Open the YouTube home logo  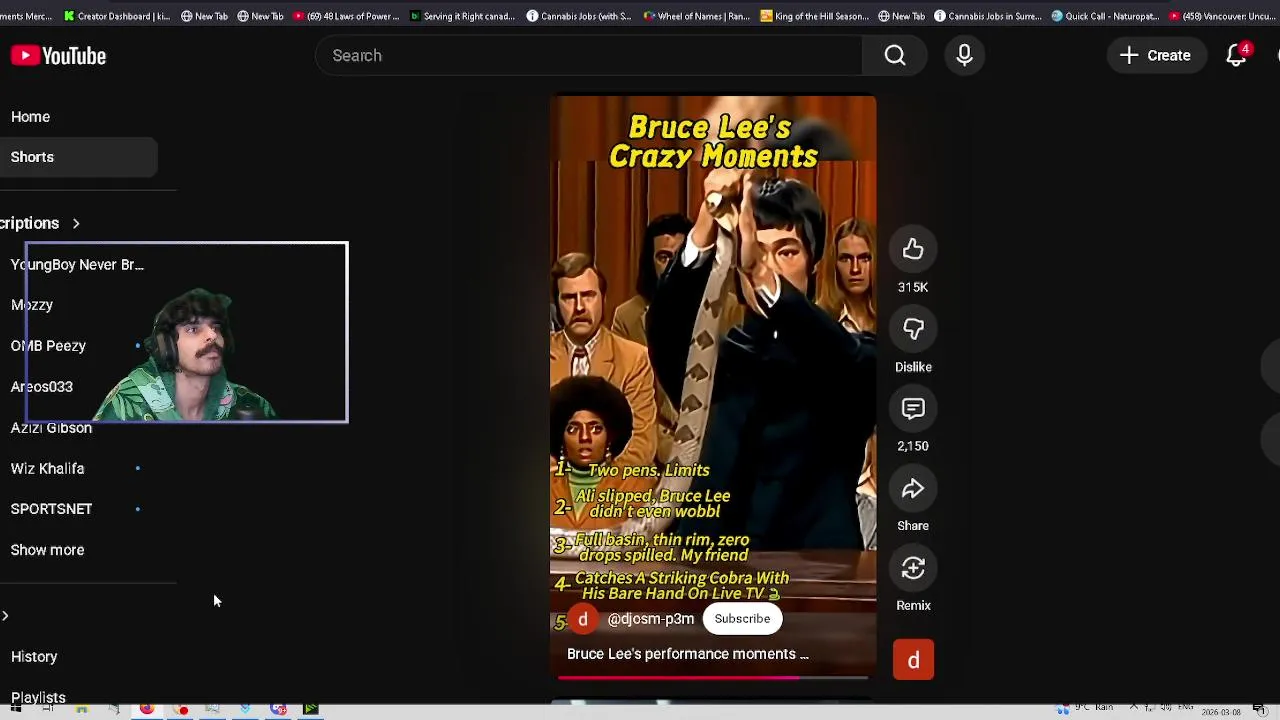pos(58,56)
